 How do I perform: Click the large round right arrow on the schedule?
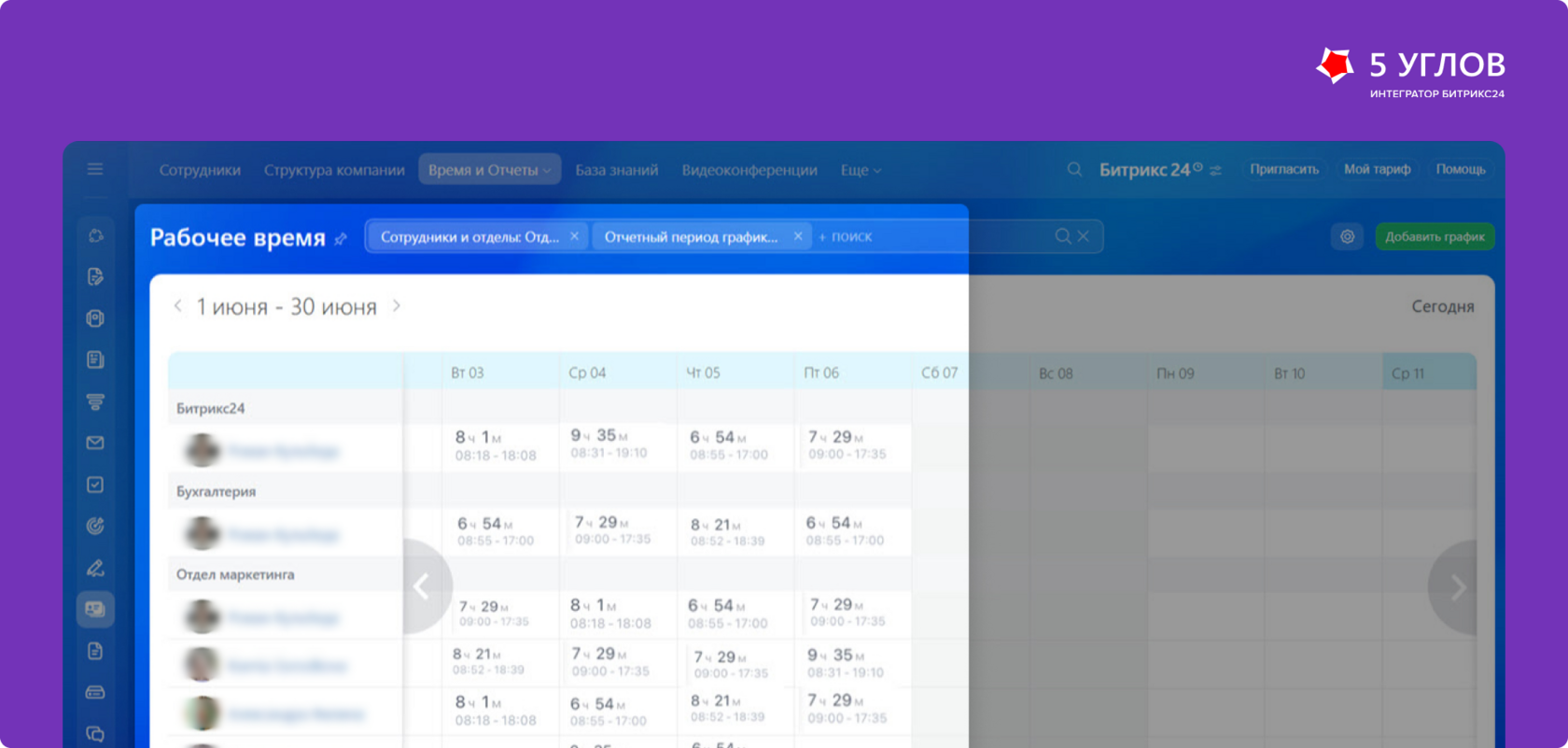pyautogui.click(x=1455, y=586)
